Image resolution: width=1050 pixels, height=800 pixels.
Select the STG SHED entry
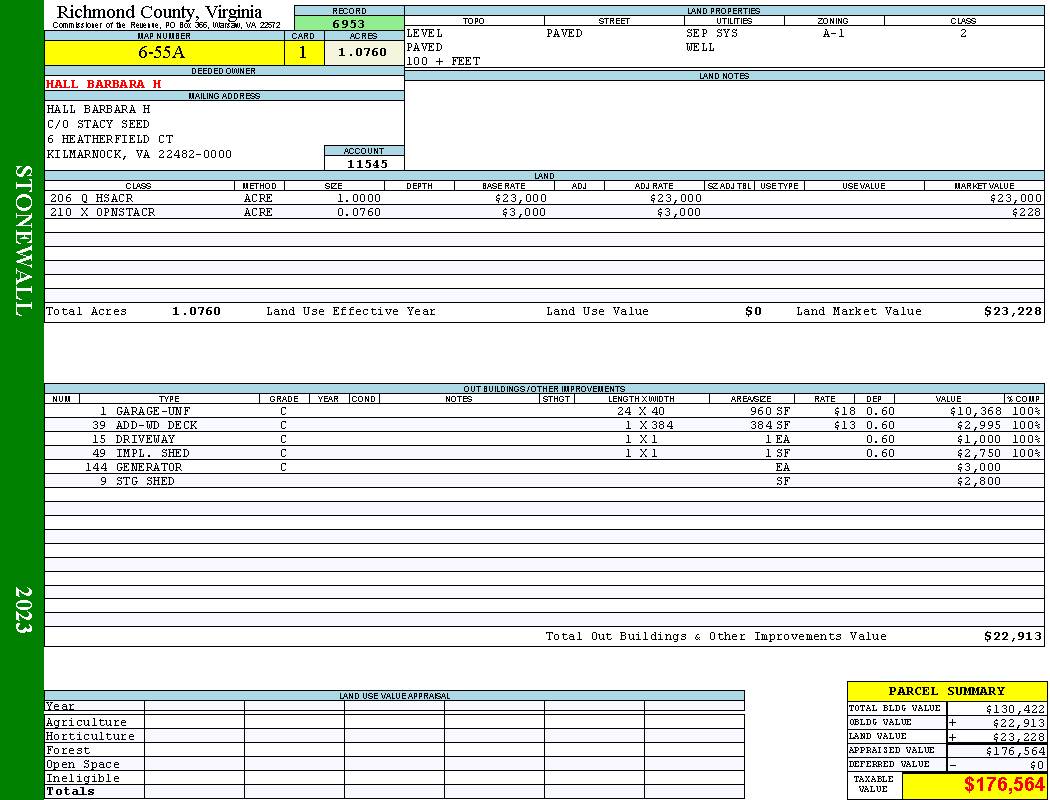(x=145, y=481)
